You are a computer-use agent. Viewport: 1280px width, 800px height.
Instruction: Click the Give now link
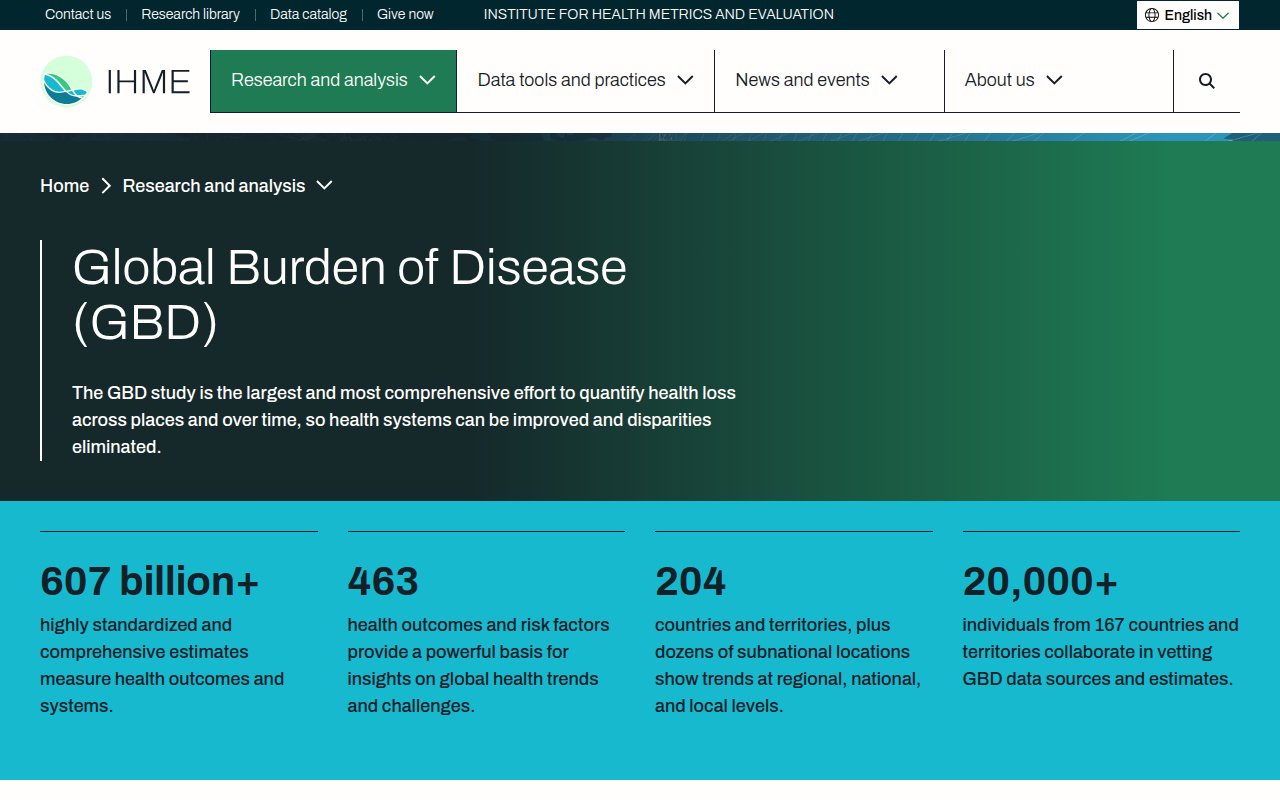pyautogui.click(x=405, y=14)
